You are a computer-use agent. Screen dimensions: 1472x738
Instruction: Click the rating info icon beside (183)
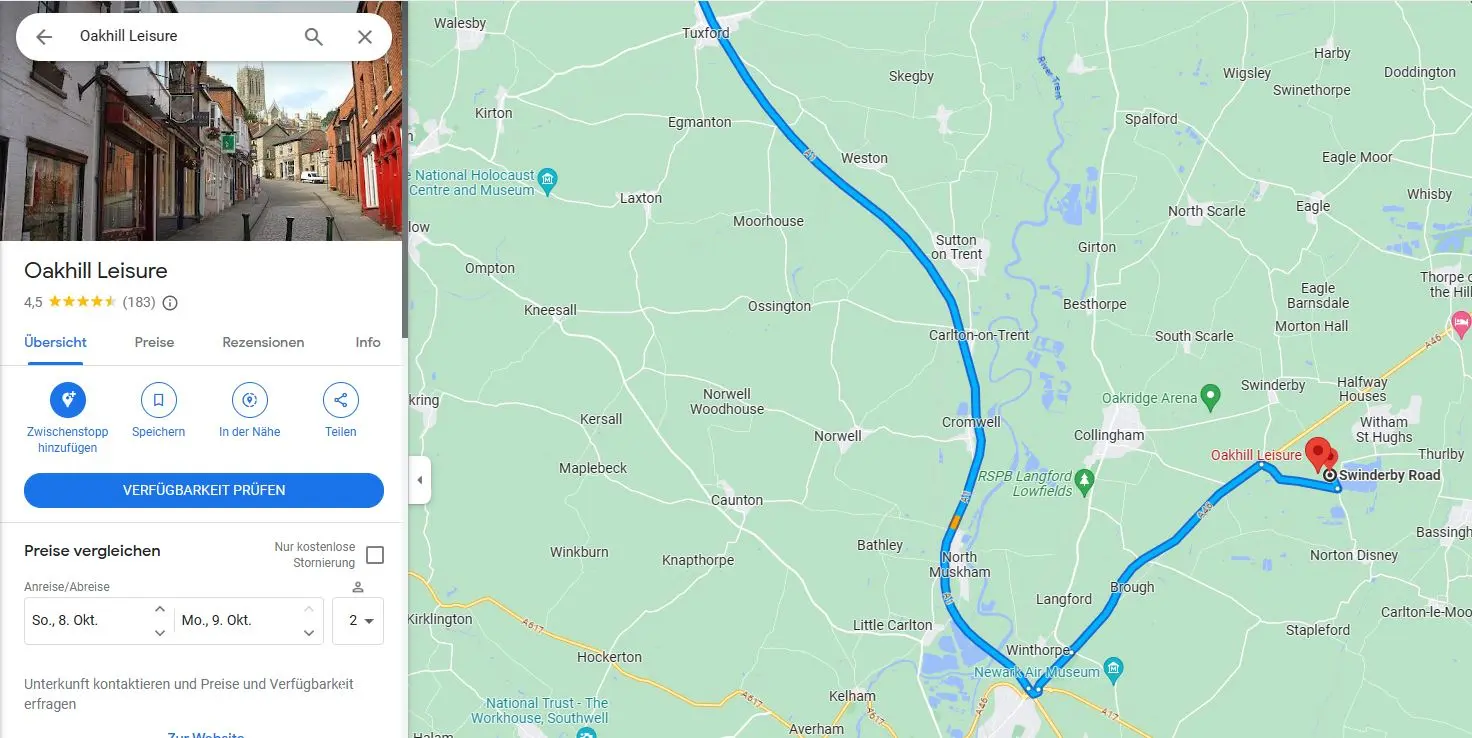coord(170,303)
